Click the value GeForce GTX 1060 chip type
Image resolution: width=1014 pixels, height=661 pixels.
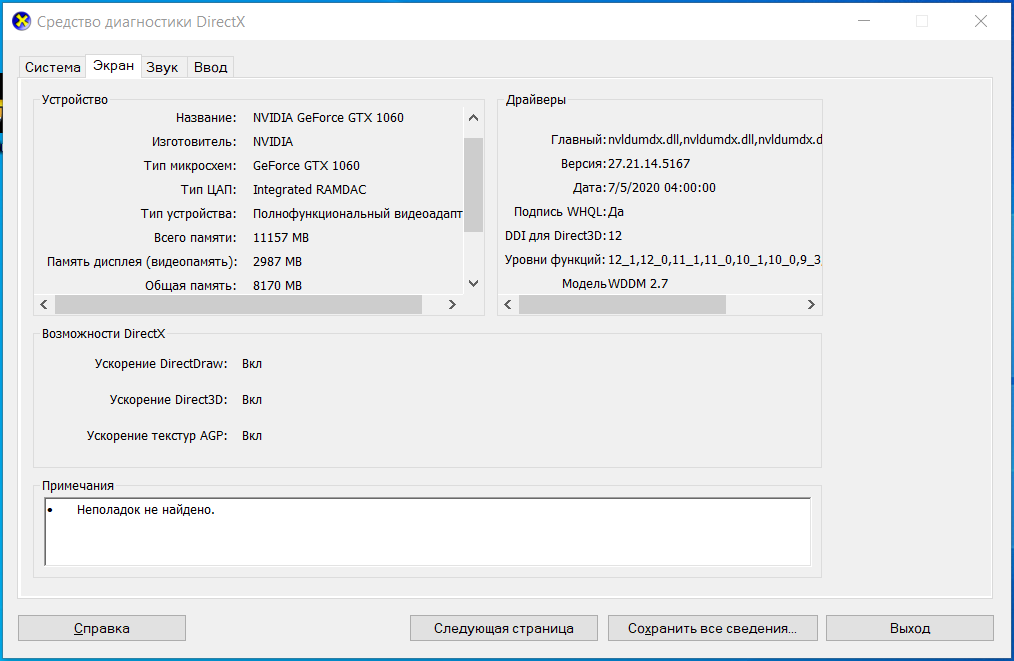click(x=306, y=166)
